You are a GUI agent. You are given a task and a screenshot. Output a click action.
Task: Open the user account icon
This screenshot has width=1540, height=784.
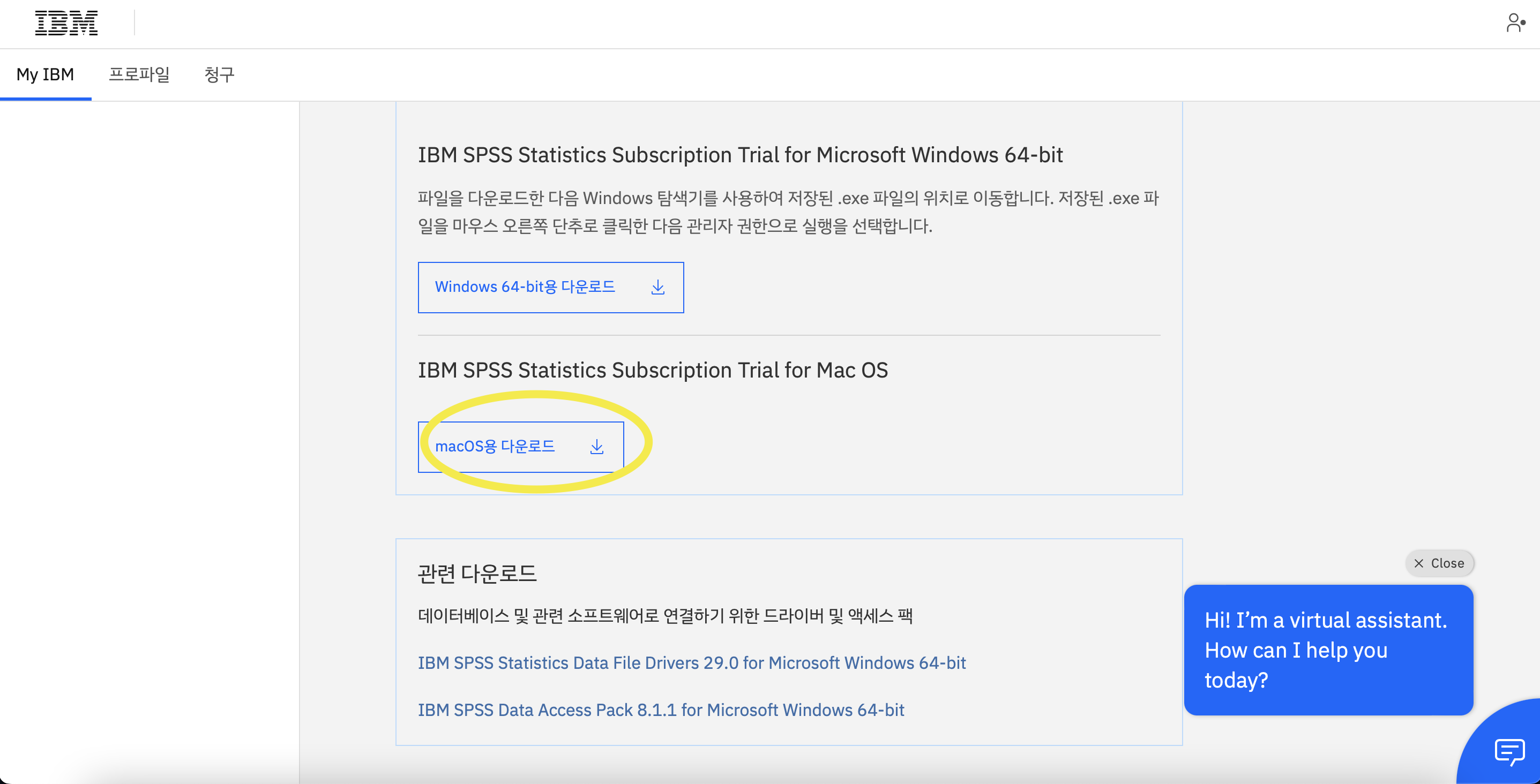click(1515, 24)
